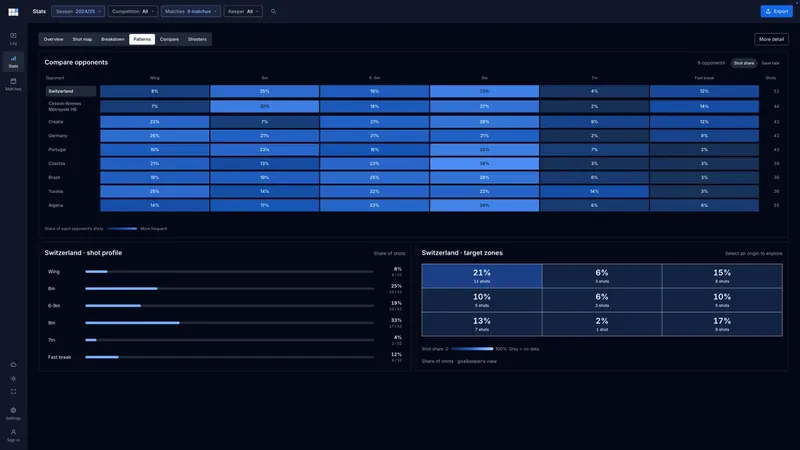This screenshot has height=450, width=800.
Task: Click the search magnifier icon
Action: coord(273,11)
